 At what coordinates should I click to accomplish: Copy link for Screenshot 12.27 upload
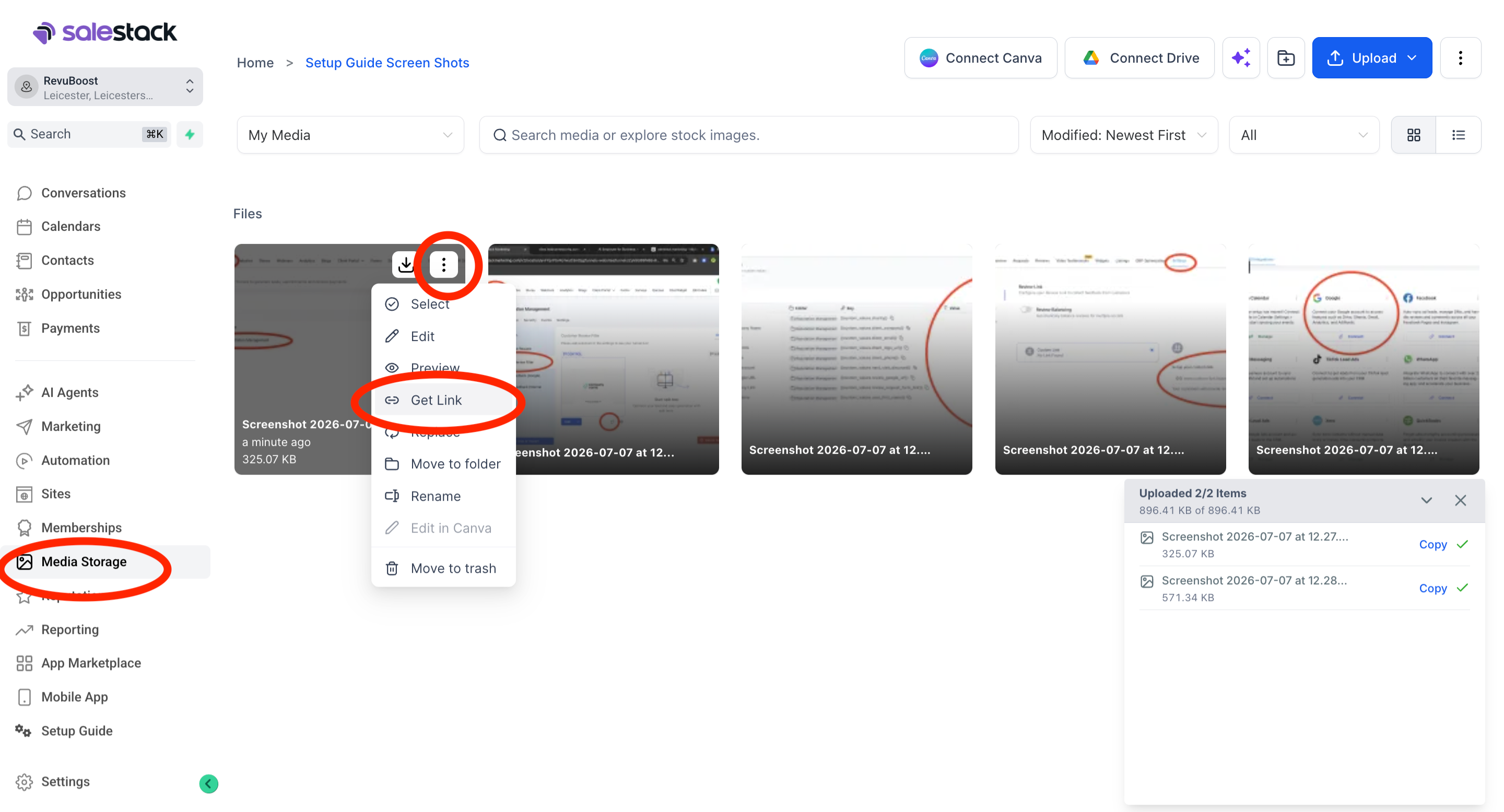[1432, 544]
